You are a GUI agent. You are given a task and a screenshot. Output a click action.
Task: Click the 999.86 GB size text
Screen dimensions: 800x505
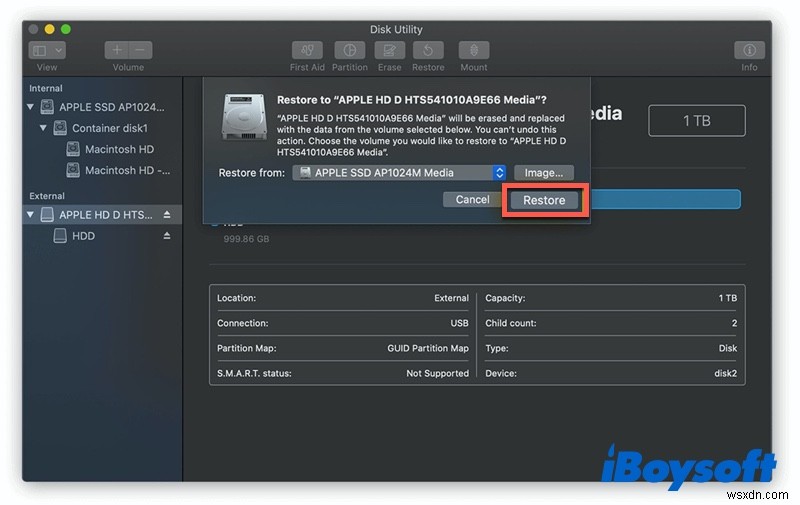(x=246, y=239)
